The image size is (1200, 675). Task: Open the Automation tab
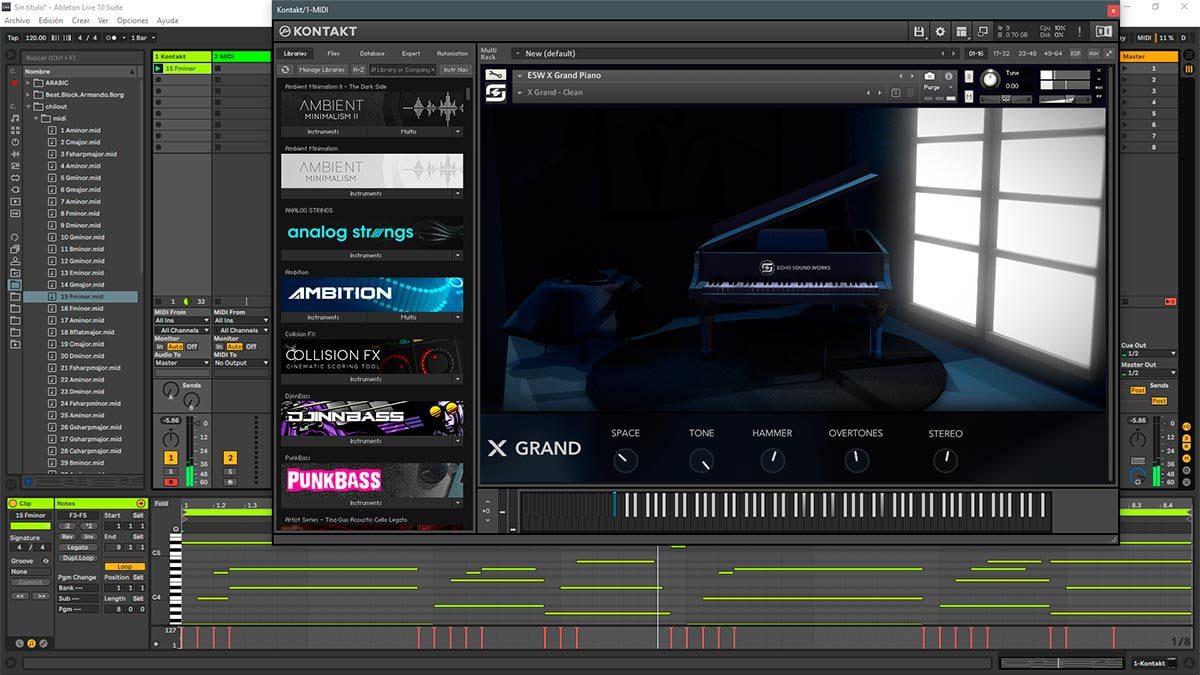pyautogui.click(x=452, y=53)
